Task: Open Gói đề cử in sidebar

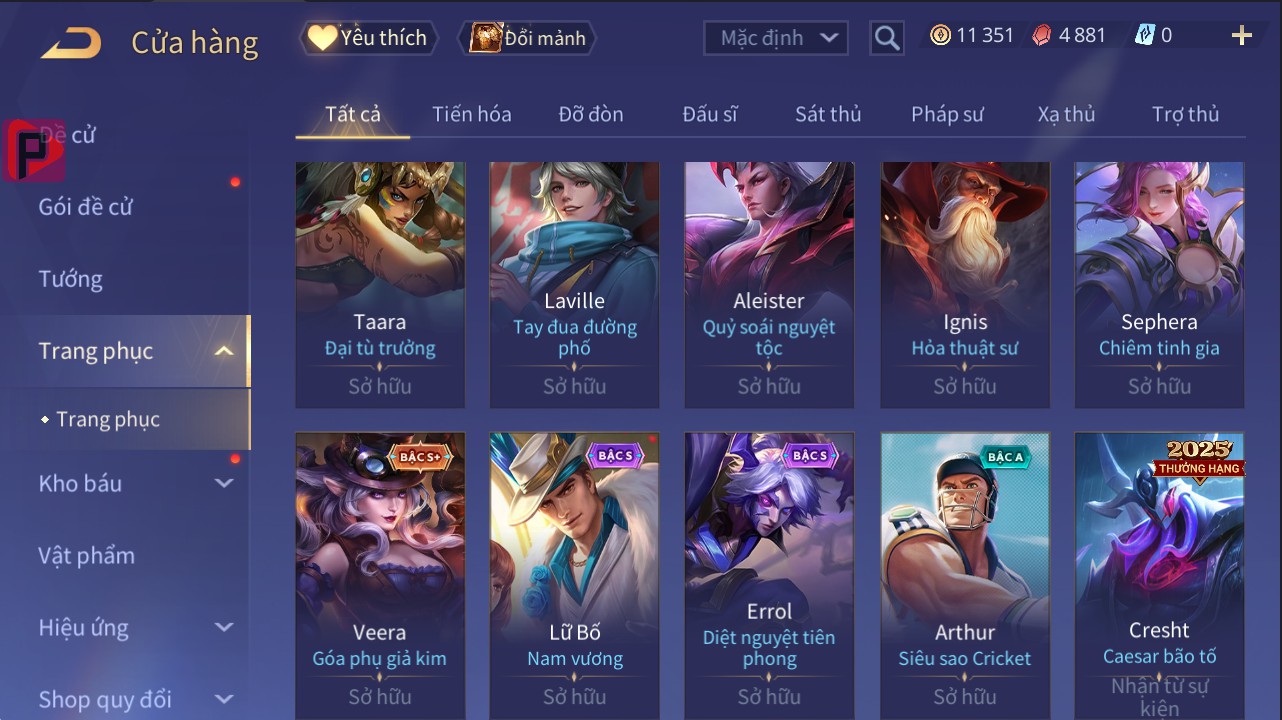Action: 86,207
